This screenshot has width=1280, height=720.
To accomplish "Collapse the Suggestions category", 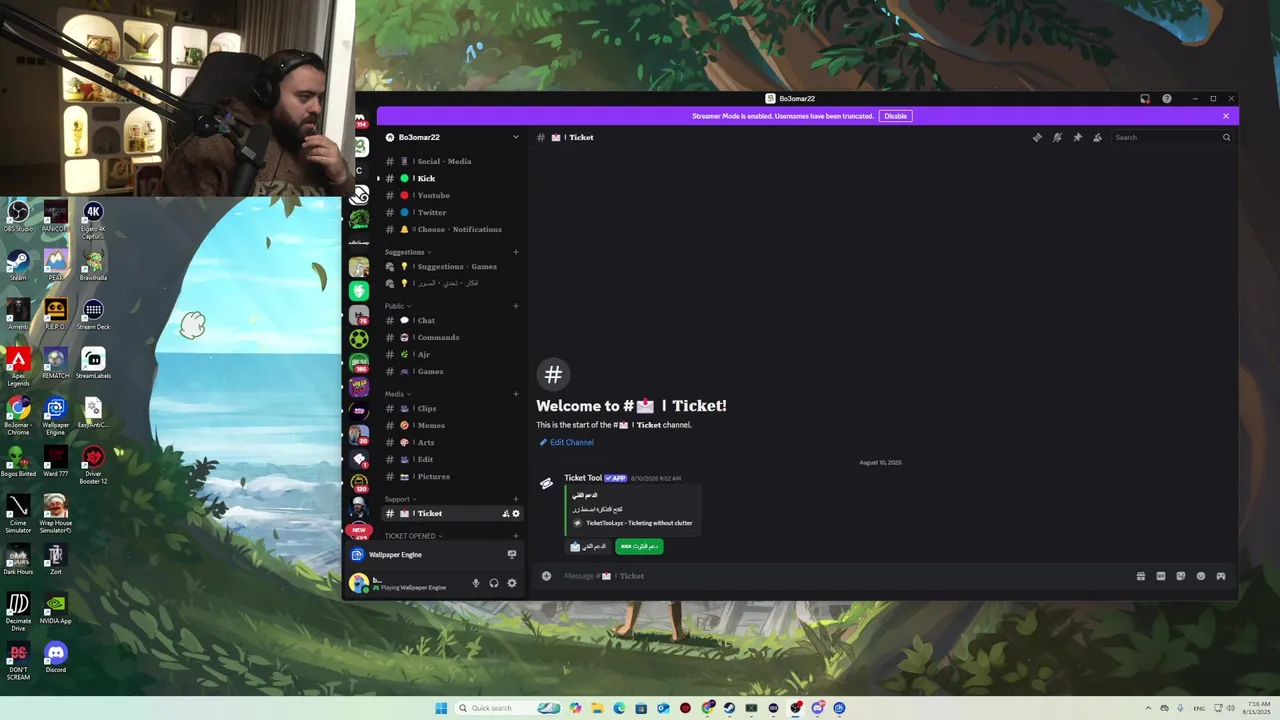I will click(x=408, y=252).
